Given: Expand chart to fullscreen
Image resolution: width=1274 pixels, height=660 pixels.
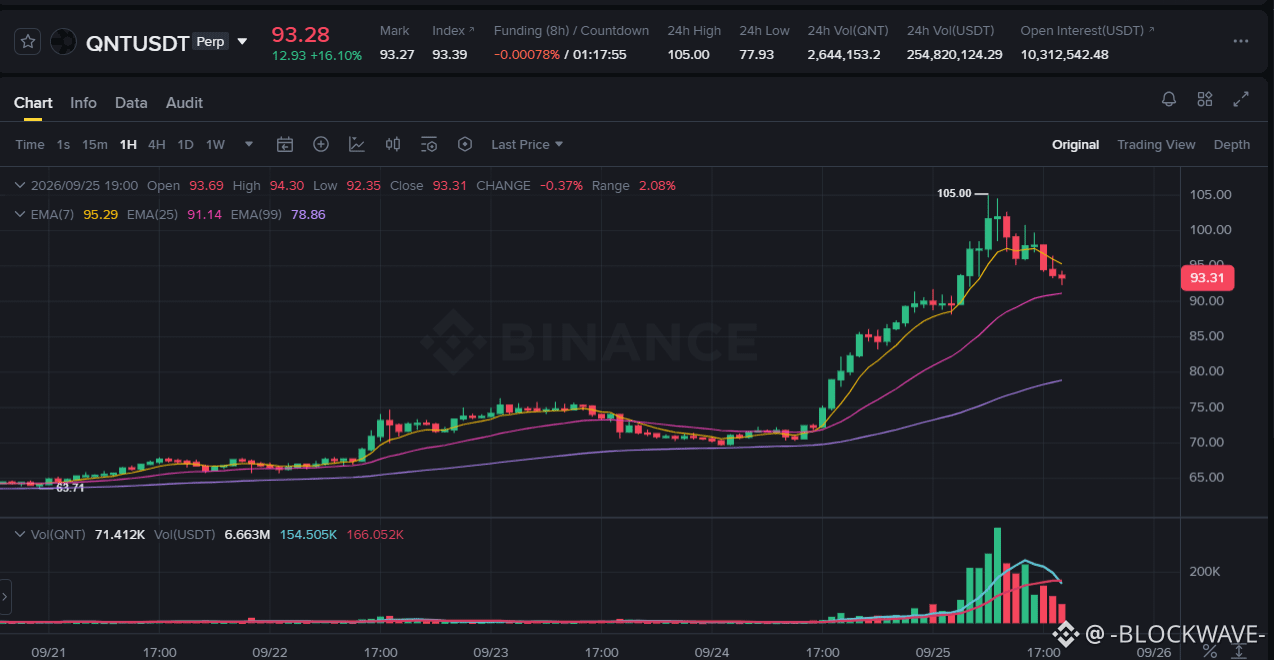Looking at the screenshot, I should click(x=1241, y=99).
